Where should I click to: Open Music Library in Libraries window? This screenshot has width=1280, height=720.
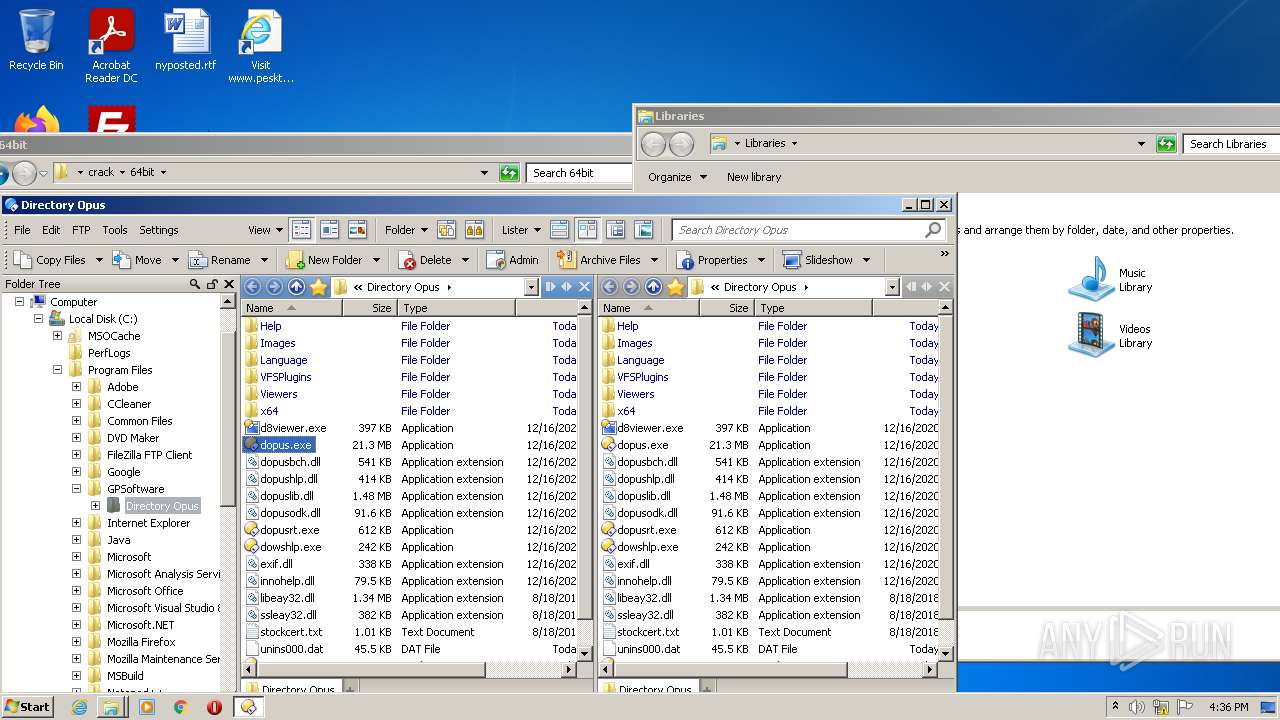1110,279
